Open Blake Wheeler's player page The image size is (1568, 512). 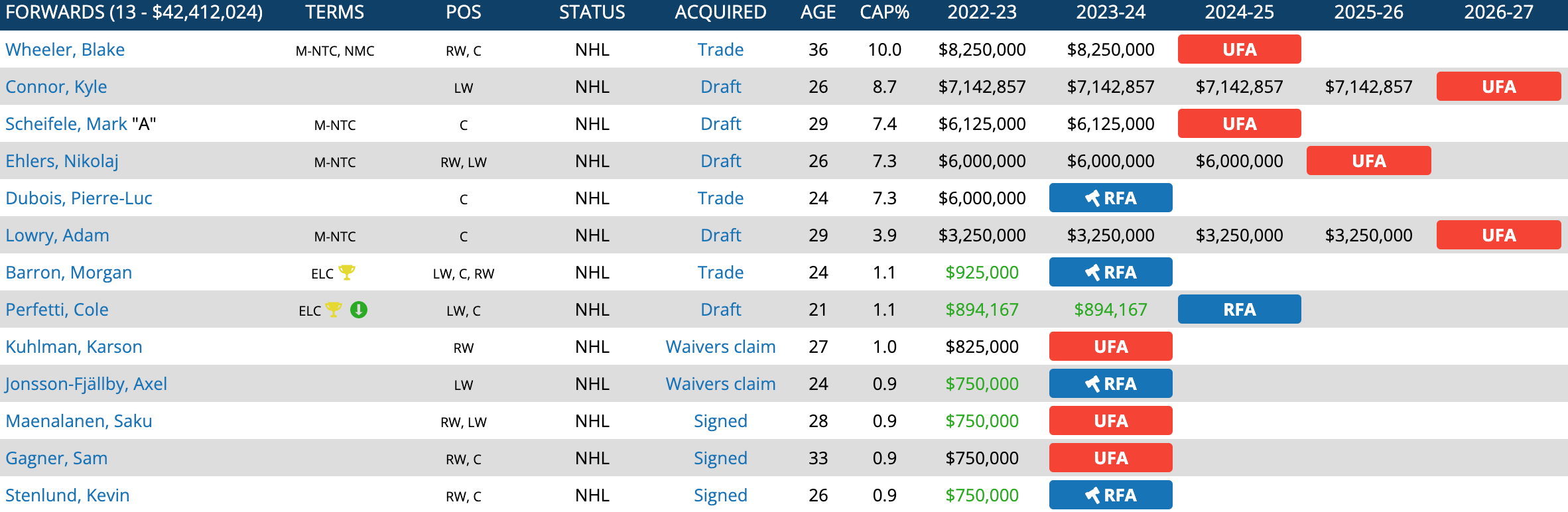(x=65, y=50)
